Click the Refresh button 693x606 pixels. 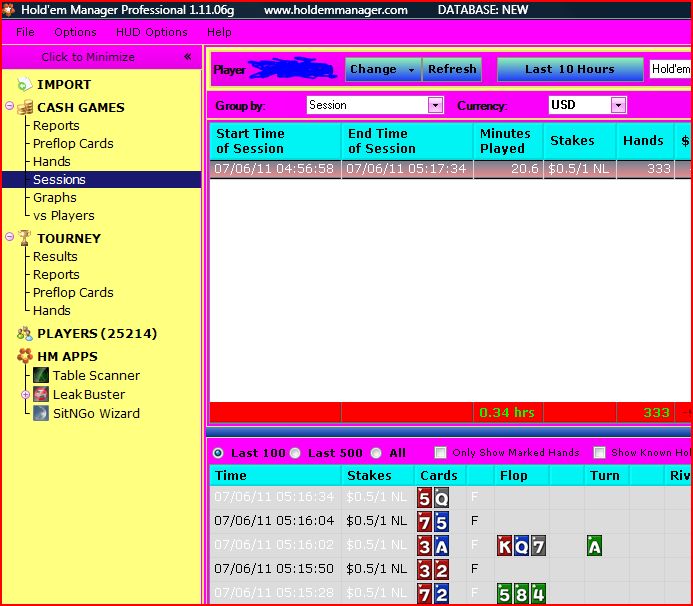pyautogui.click(x=452, y=69)
